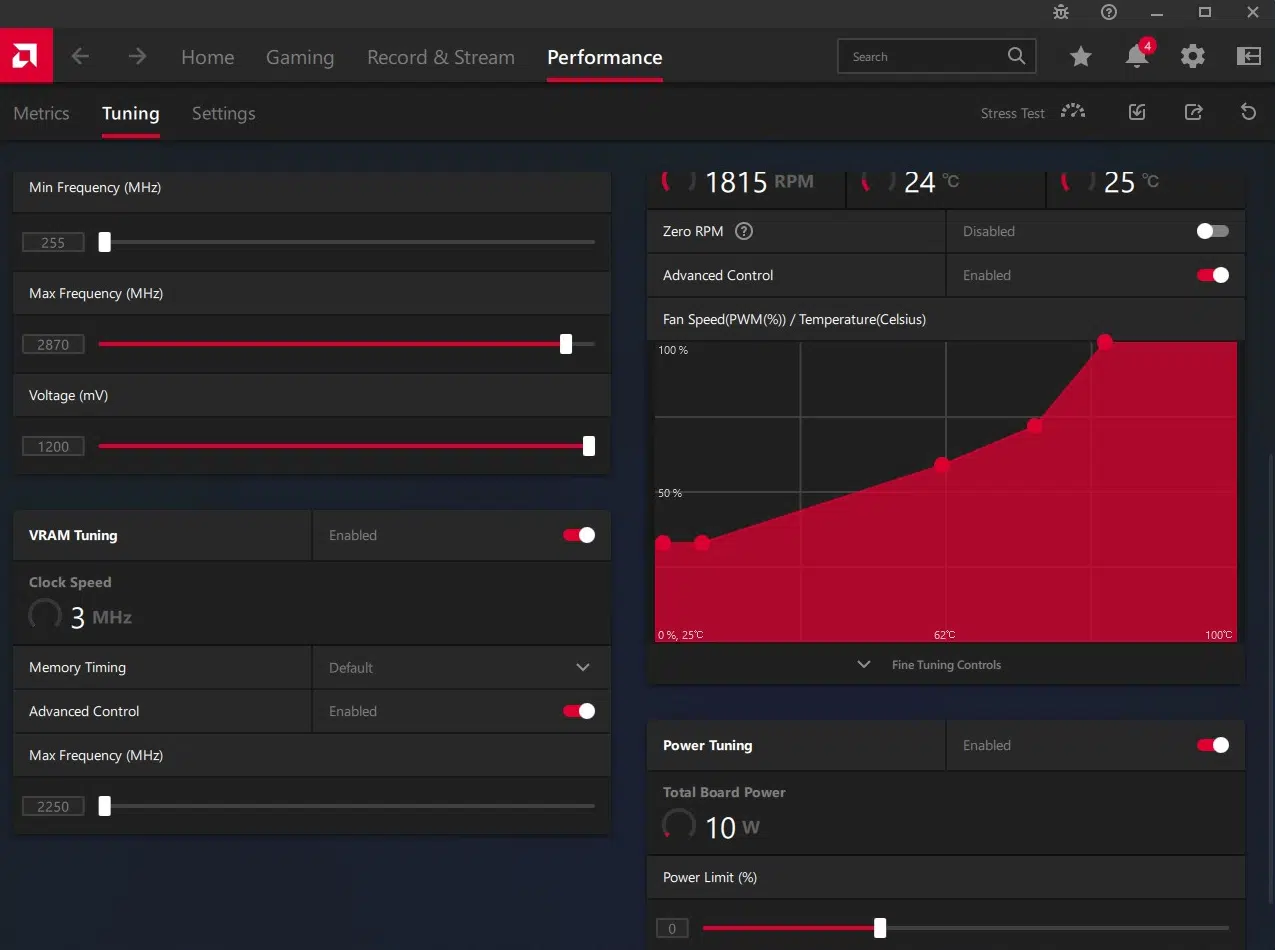Open the Gaming tab

[300, 57]
